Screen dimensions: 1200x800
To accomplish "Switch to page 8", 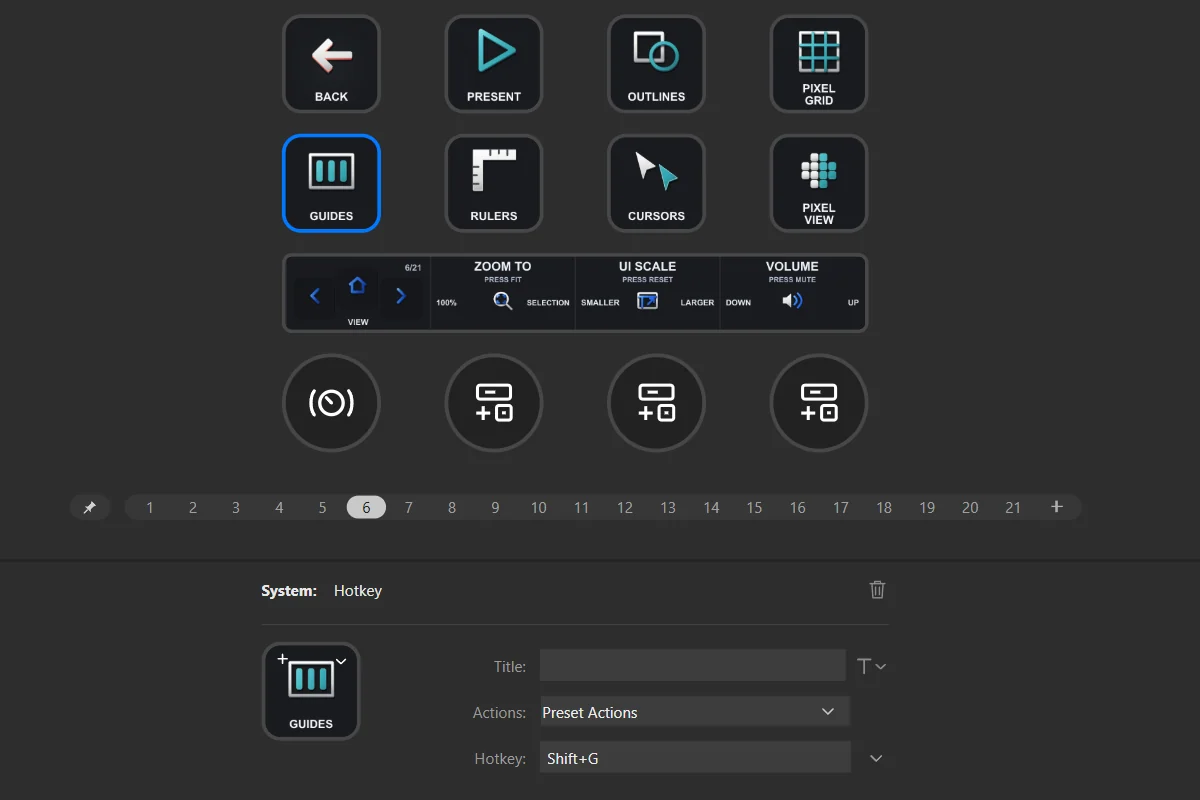I will point(452,508).
